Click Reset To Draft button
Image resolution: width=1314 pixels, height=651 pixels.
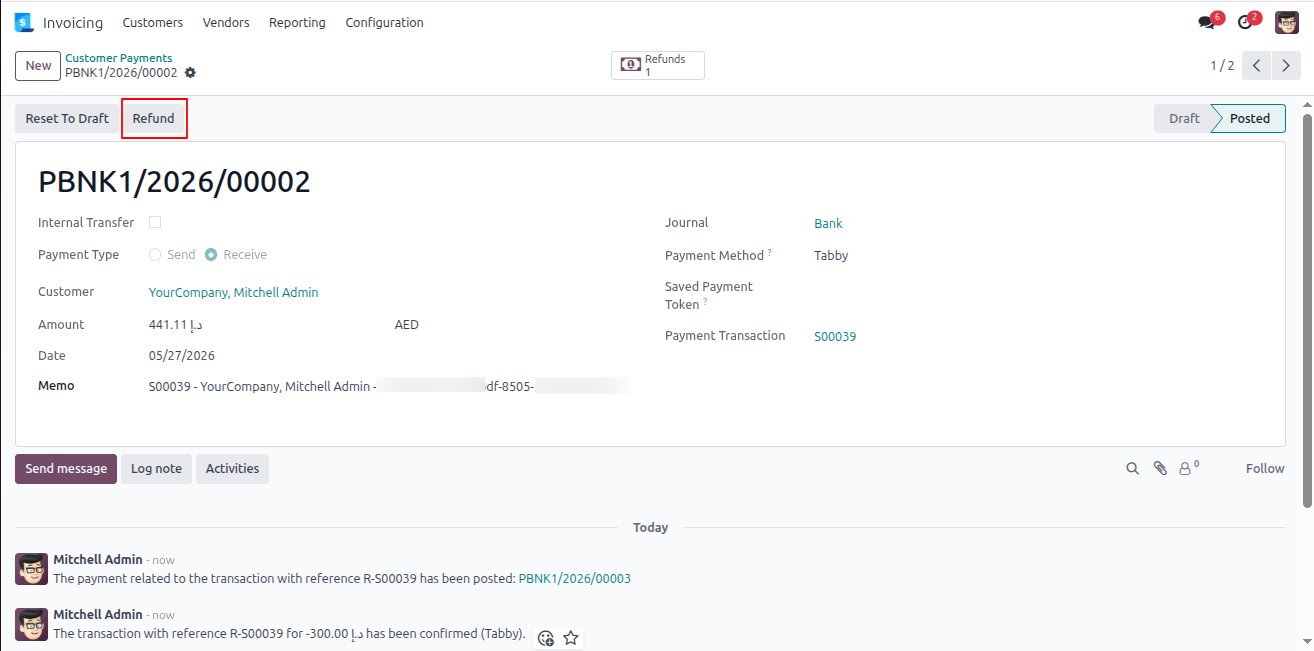pos(67,118)
